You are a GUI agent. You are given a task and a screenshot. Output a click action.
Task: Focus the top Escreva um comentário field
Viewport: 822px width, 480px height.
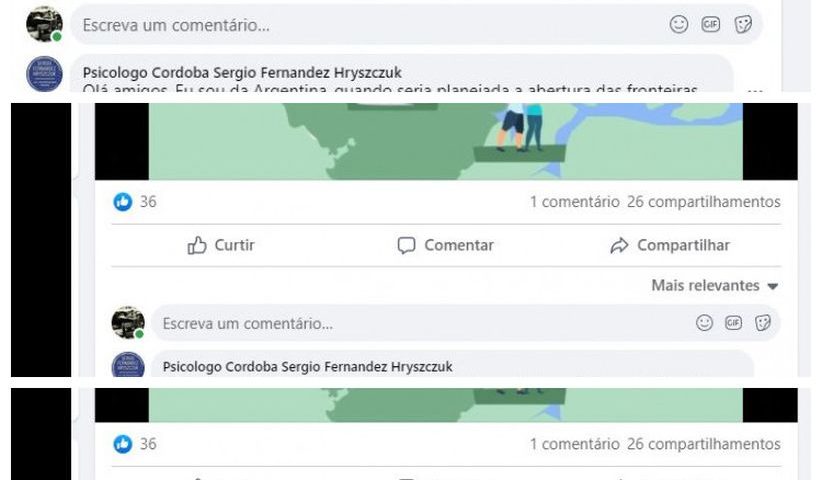click(416, 25)
